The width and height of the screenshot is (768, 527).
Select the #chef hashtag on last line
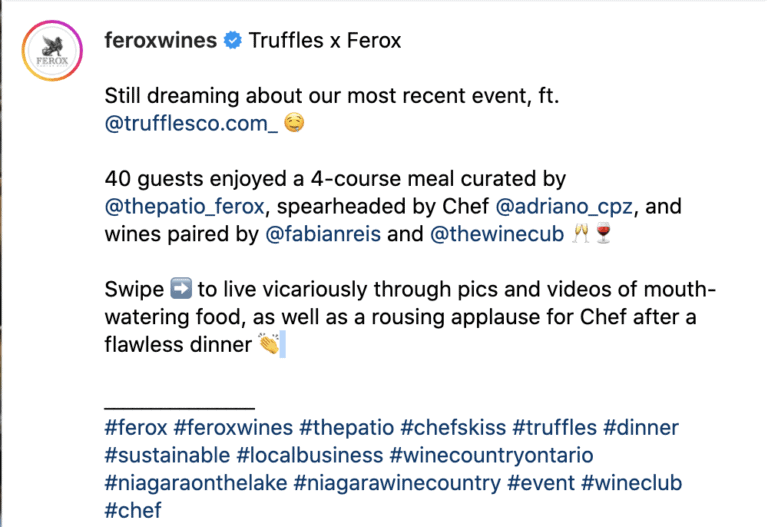[x=133, y=510]
